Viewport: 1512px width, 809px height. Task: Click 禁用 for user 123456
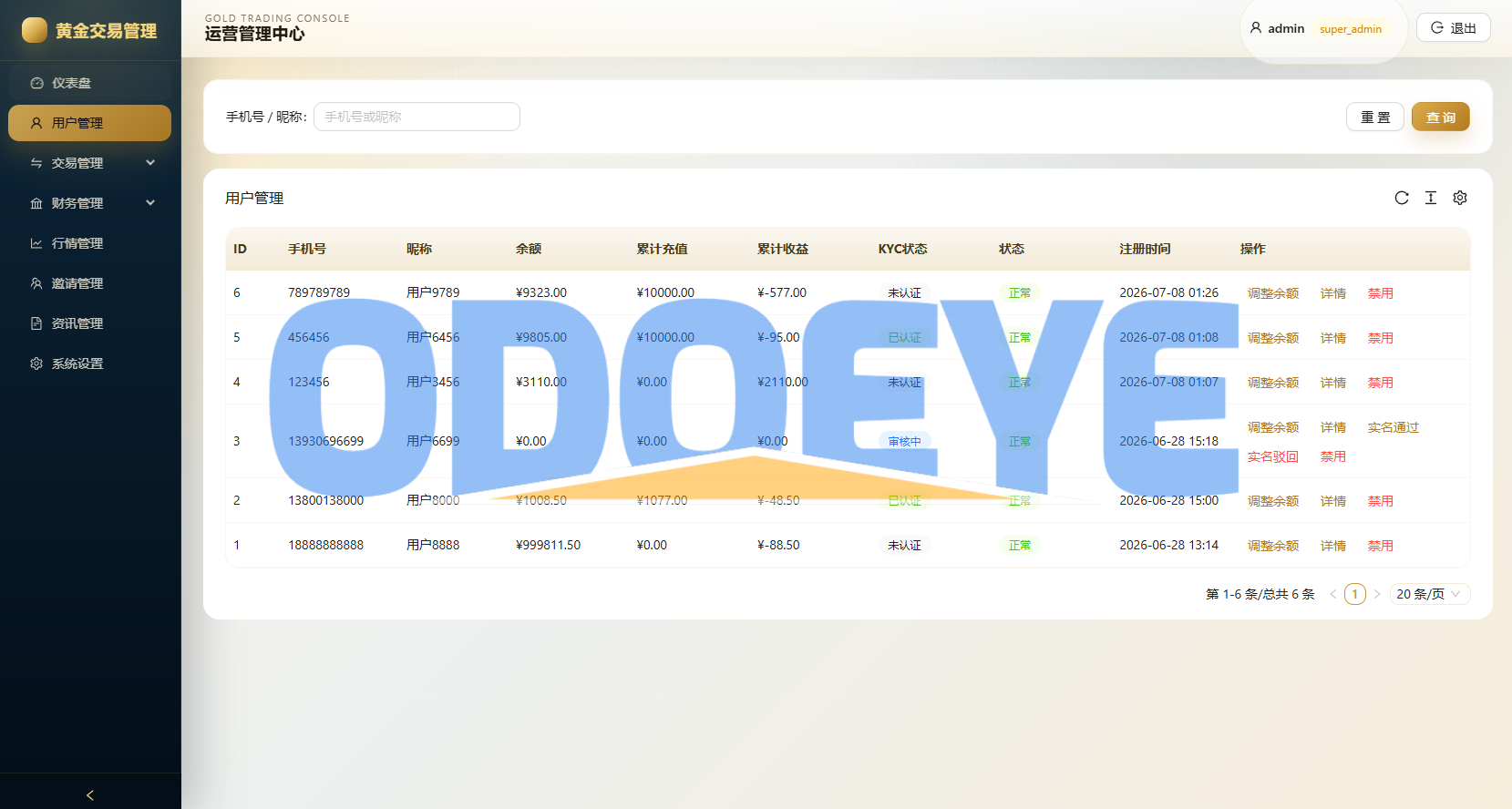(1380, 383)
